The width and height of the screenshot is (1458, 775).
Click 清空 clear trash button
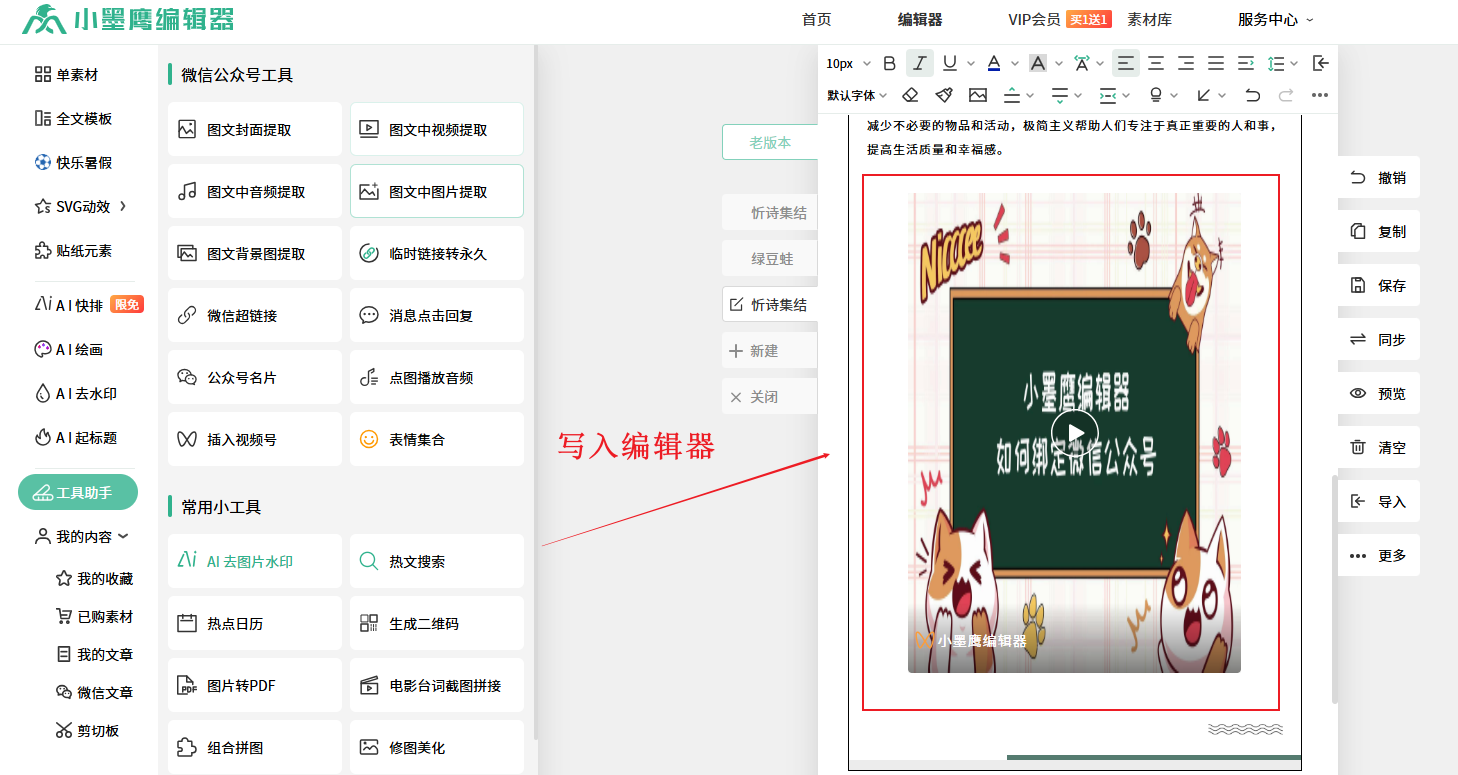1378,447
